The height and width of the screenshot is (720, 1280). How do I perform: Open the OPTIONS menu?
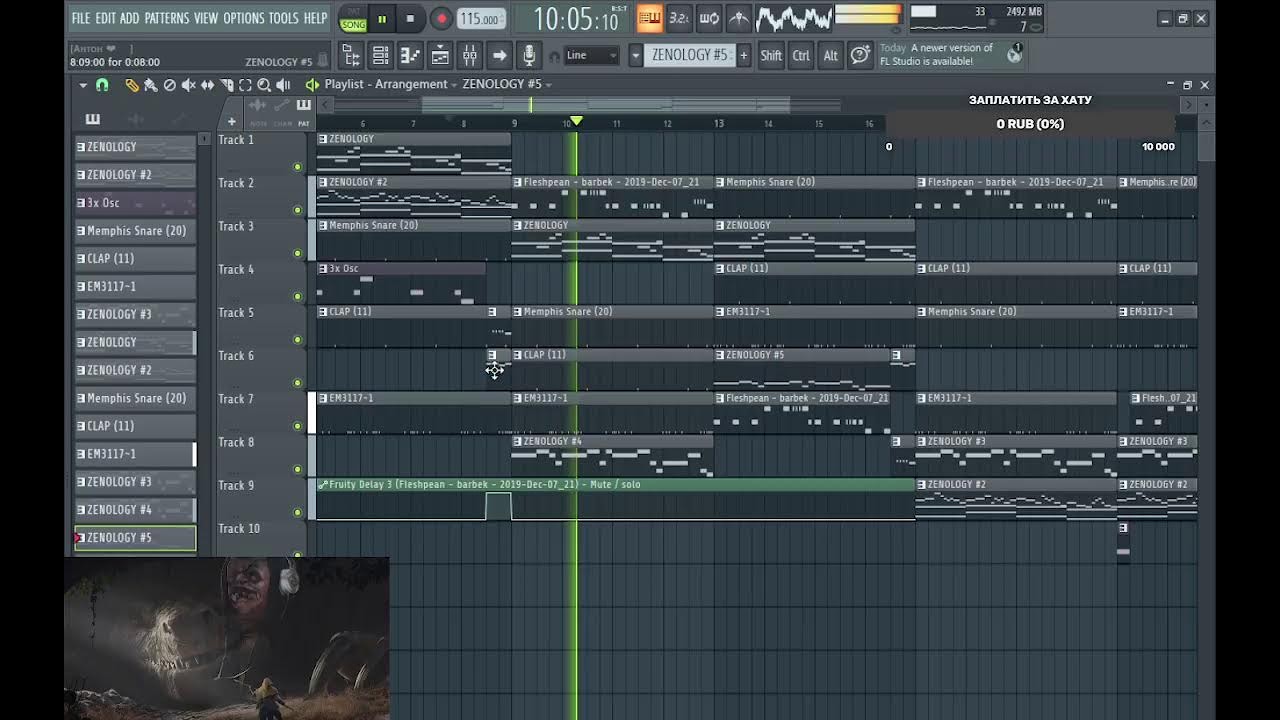pos(244,18)
